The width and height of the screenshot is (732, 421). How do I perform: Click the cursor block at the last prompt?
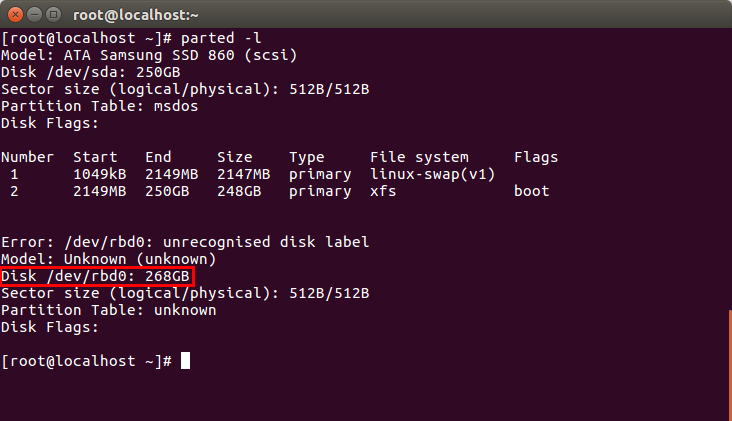point(184,360)
